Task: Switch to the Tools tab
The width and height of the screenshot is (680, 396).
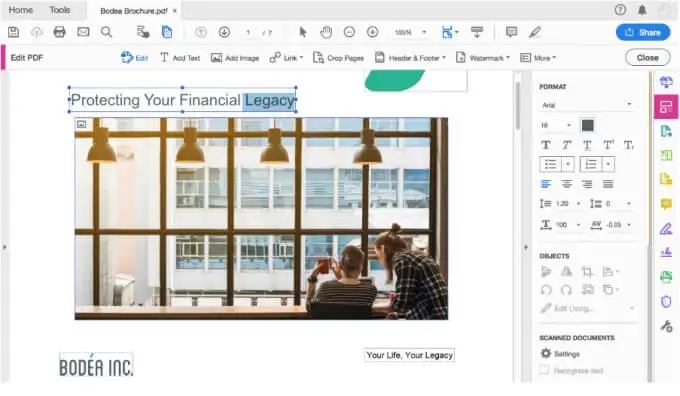Action: (60, 10)
